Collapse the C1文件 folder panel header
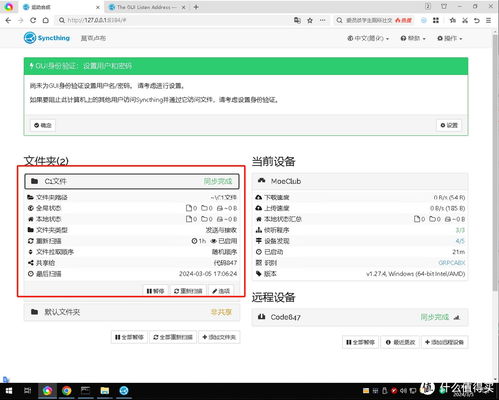The image size is (499, 400). tap(132, 181)
